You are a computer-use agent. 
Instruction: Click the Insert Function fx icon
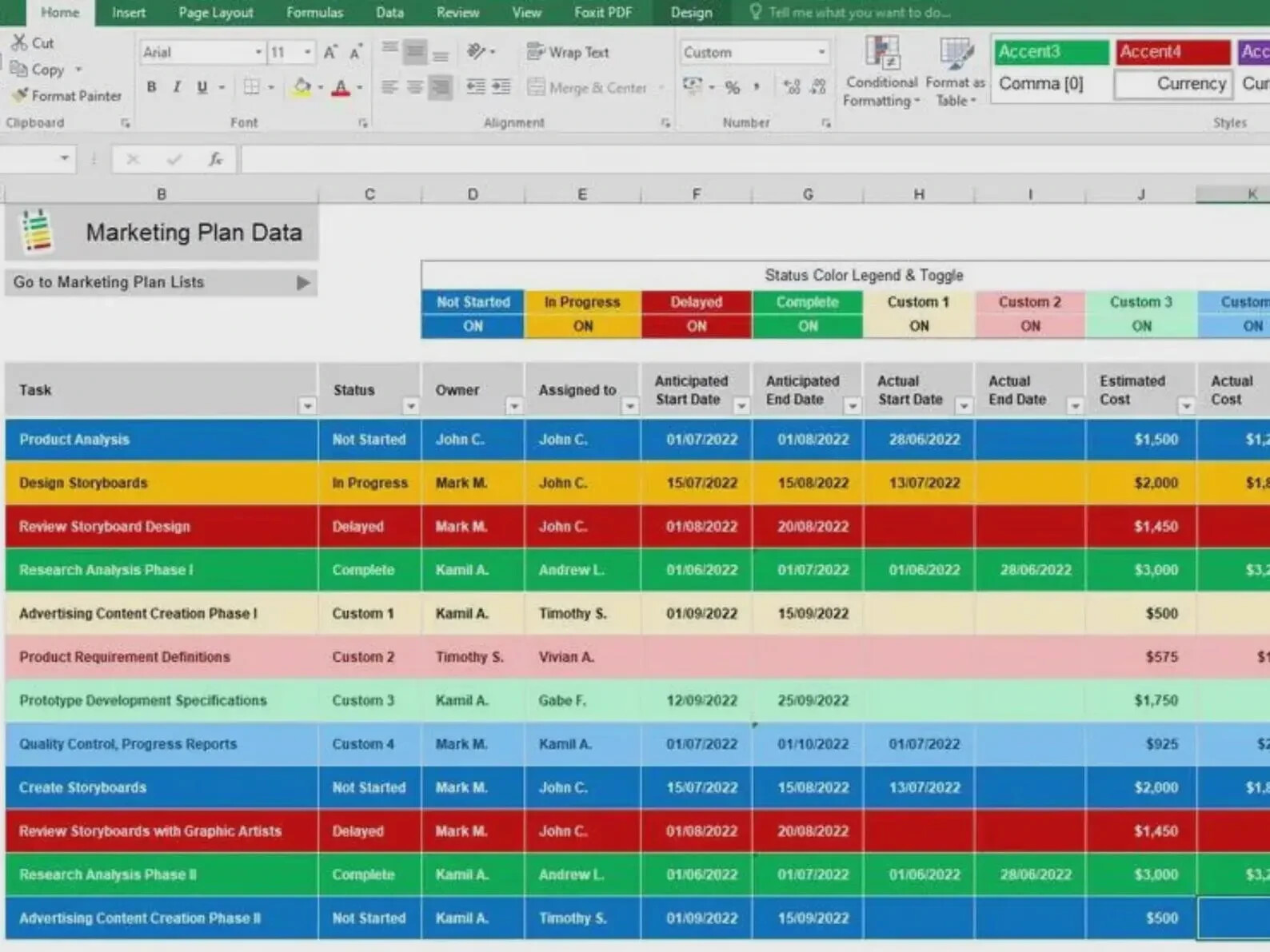(x=215, y=159)
